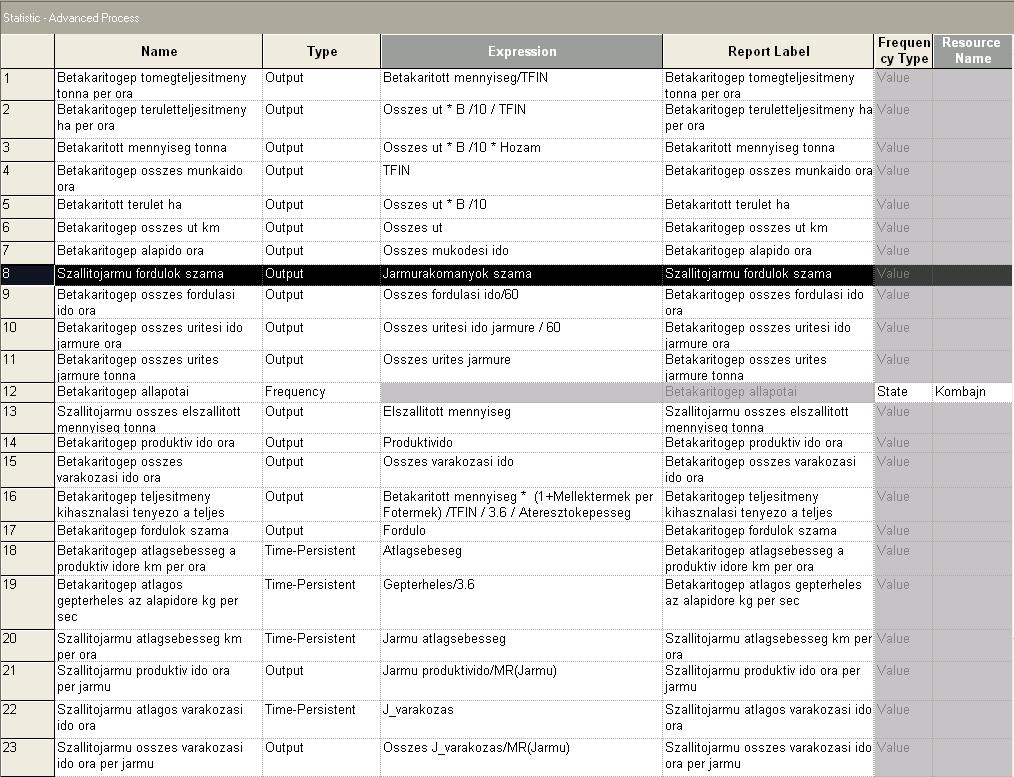
Task: Select row number 19 header
Action: pos(27,602)
